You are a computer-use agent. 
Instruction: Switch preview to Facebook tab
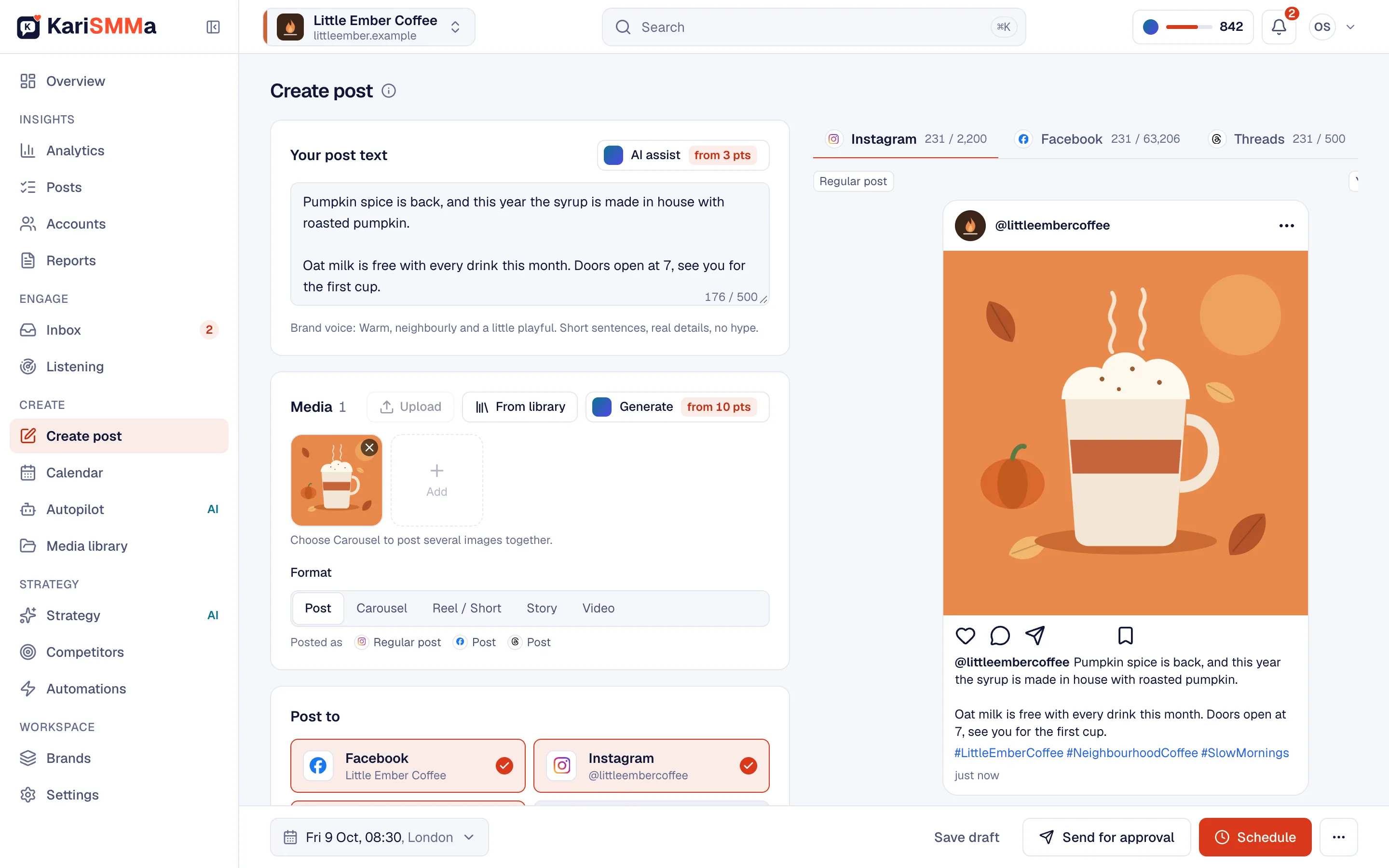click(1097, 139)
